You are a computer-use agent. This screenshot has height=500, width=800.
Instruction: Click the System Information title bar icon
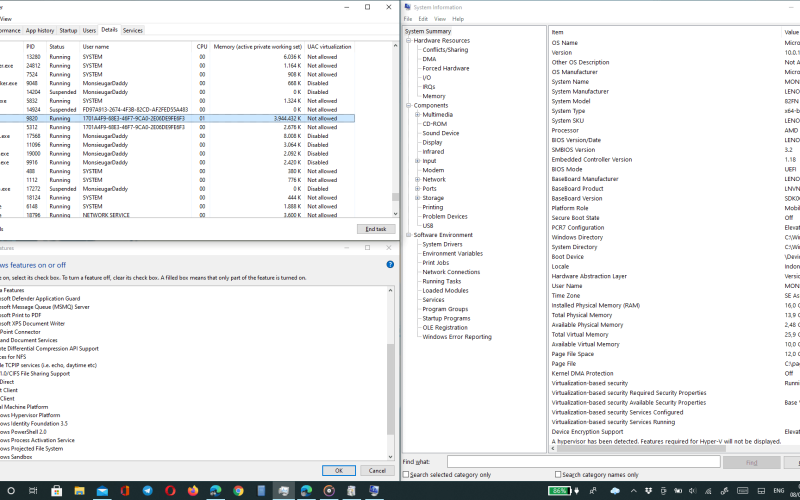(x=407, y=7)
